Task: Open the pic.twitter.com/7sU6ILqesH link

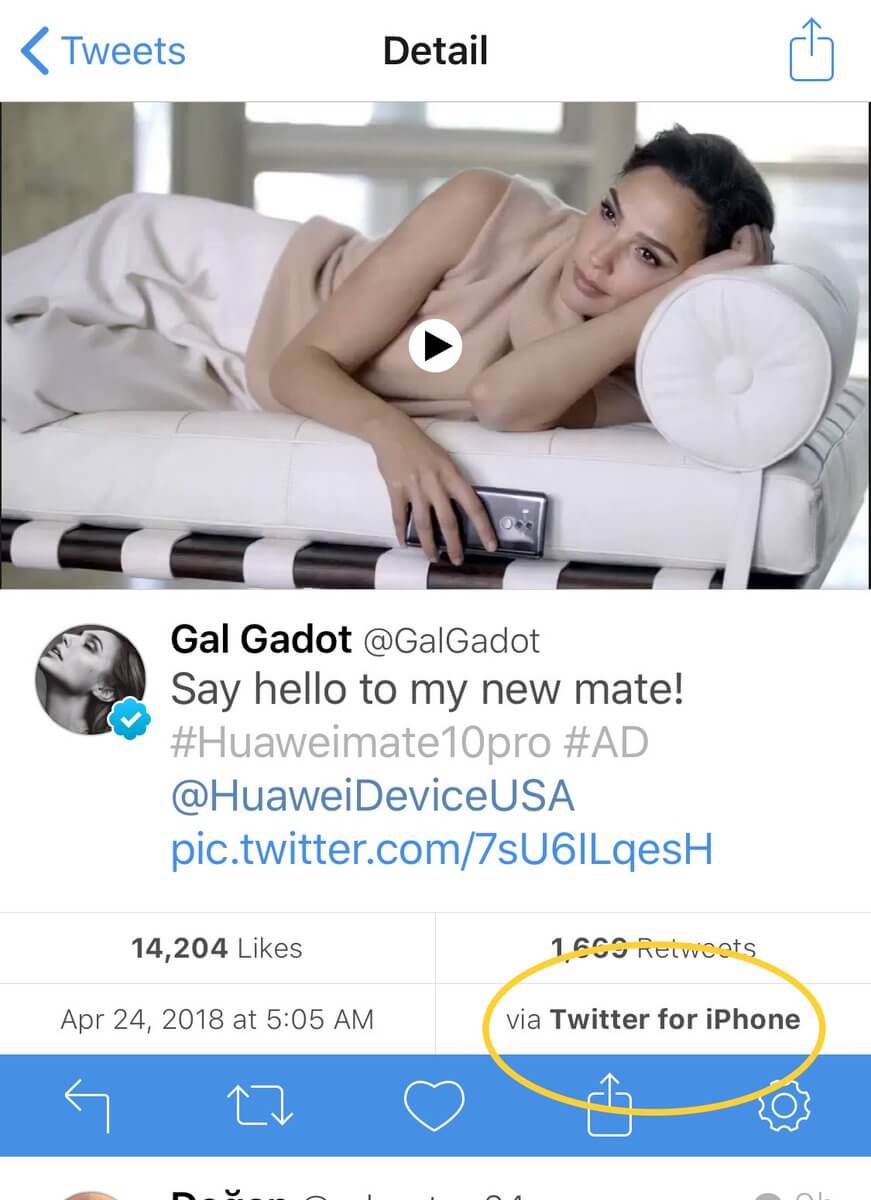Action: point(441,849)
